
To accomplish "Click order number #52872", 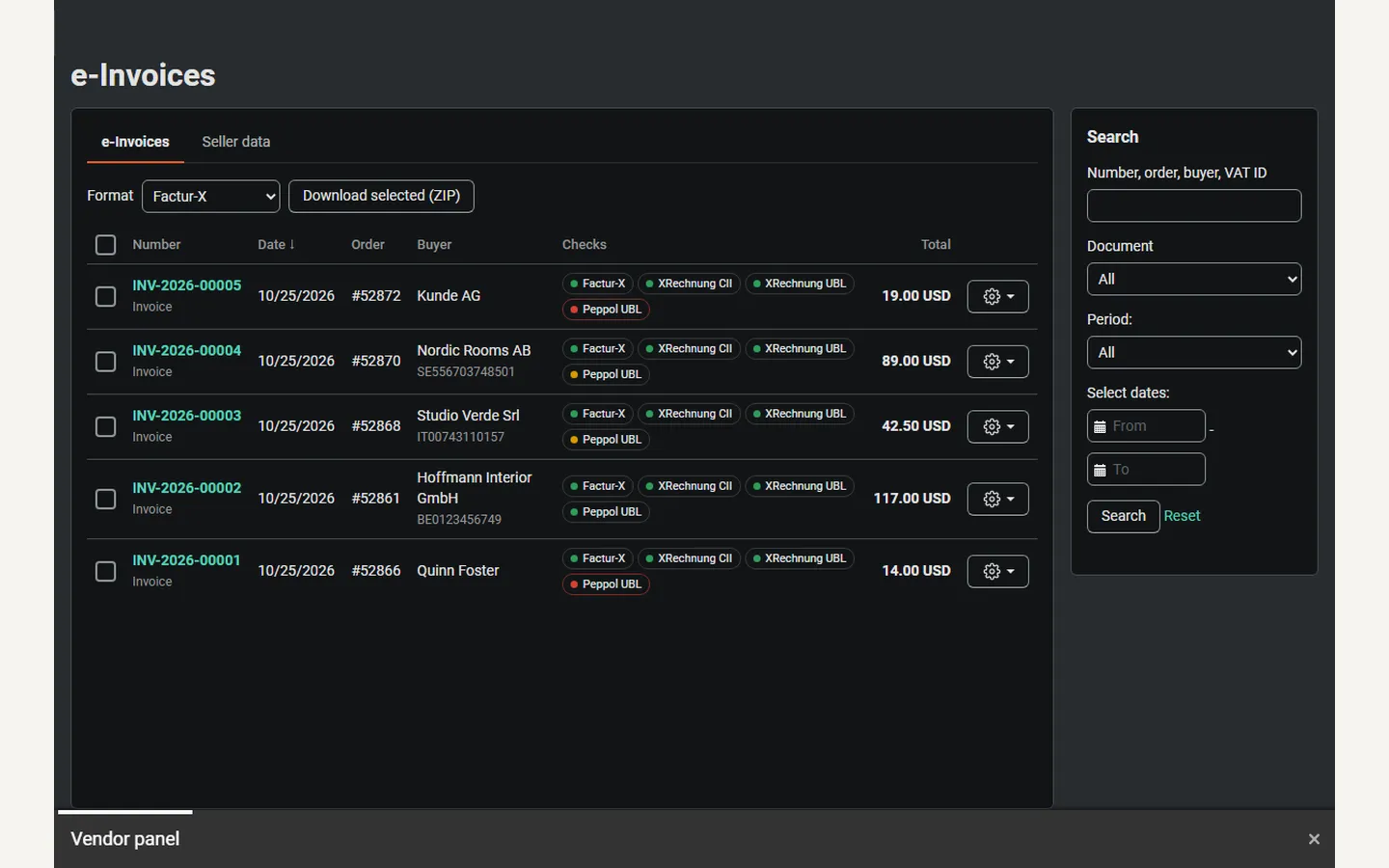I will point(376,296).
